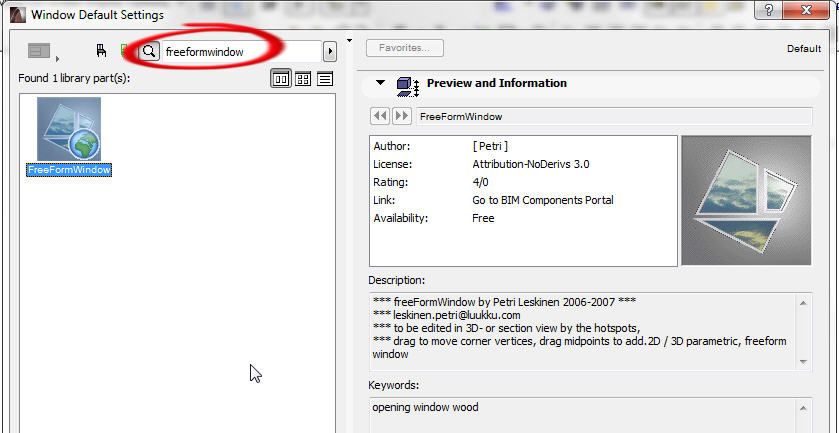Close the Window Default Settings dialog
This screenshot has height=433, width=839.
pyautogui.click(x=807, y=10)
